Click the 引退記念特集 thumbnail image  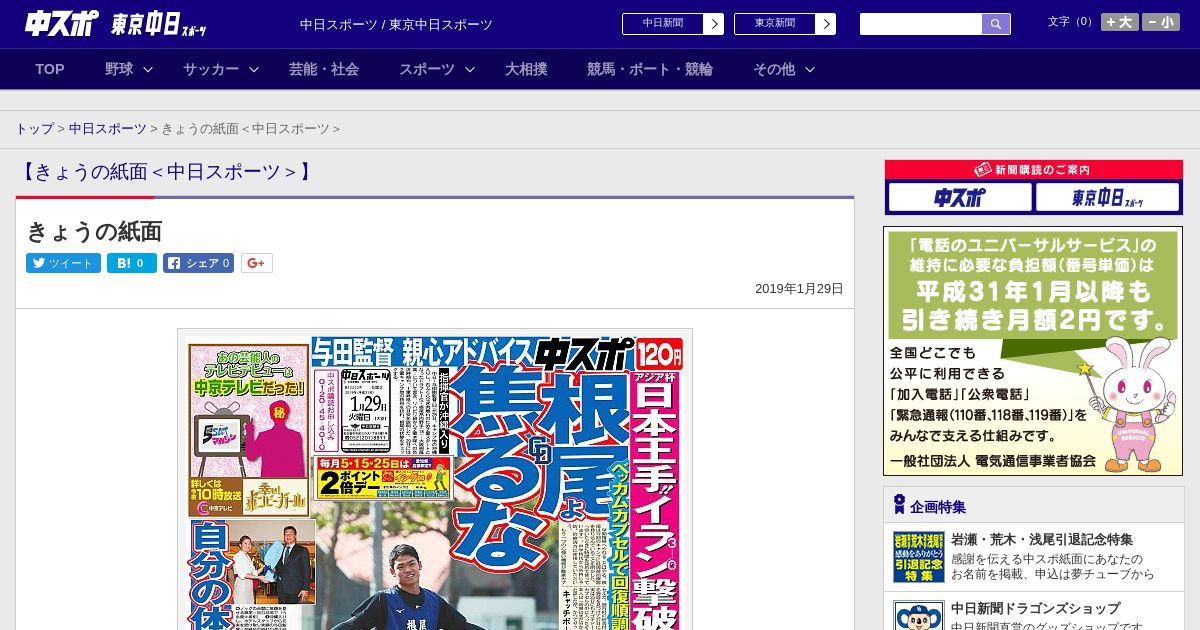pyautogui.click(x=919, y=557)
